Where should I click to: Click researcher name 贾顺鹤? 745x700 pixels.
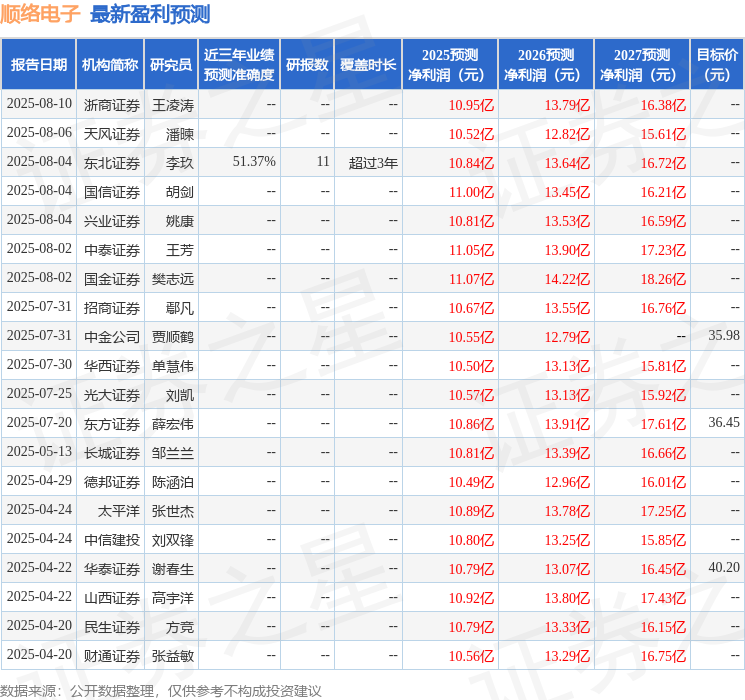pyautogui.click(x=172, y=337)
